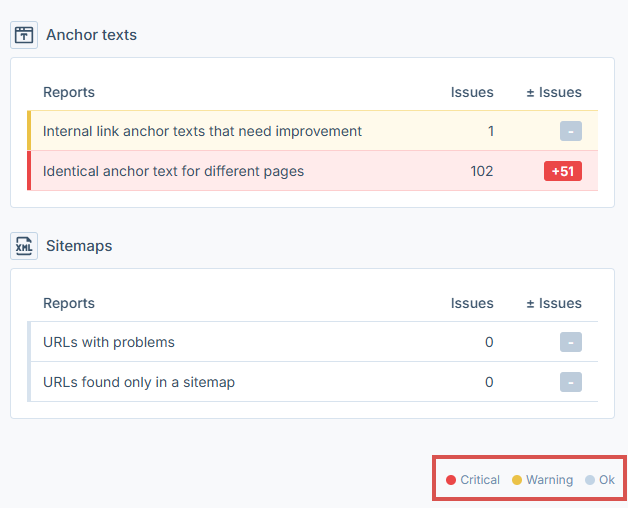Image resolution: width=628 pixels, height=508 pixels.
Task: Open Internal link anchor texts that need improvement
Action: click(x=202, y=131)
